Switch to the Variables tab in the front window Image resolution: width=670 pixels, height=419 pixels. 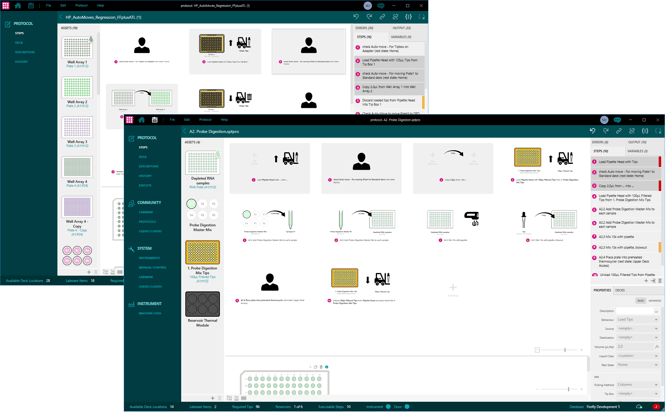[x=637, y=151]
